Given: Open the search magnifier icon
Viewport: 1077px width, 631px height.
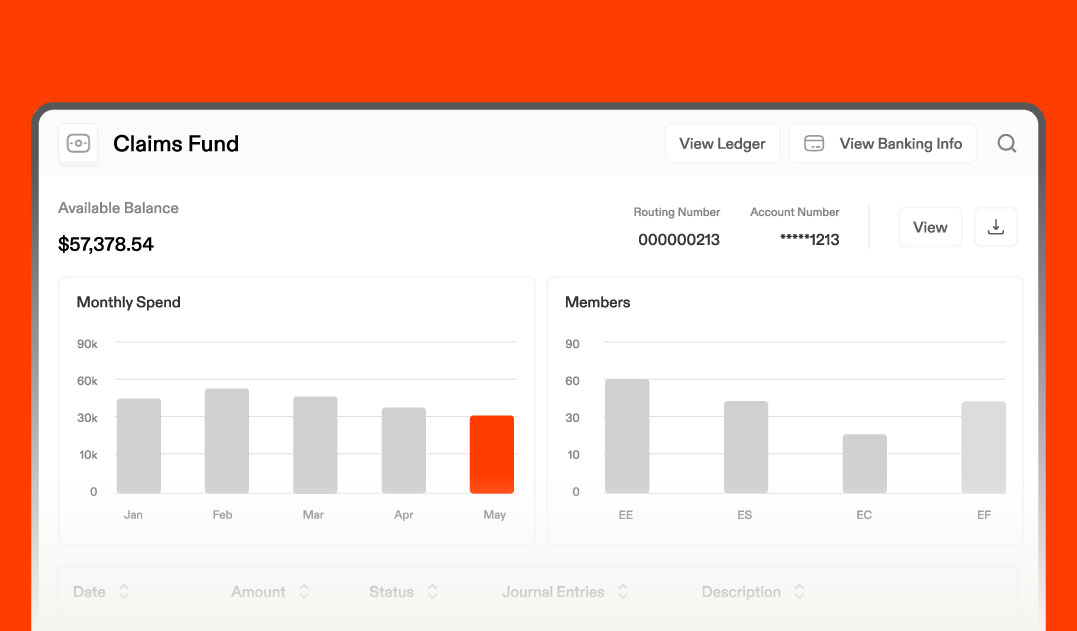Looking at the screenshot, I should (x=1006, y=144).
